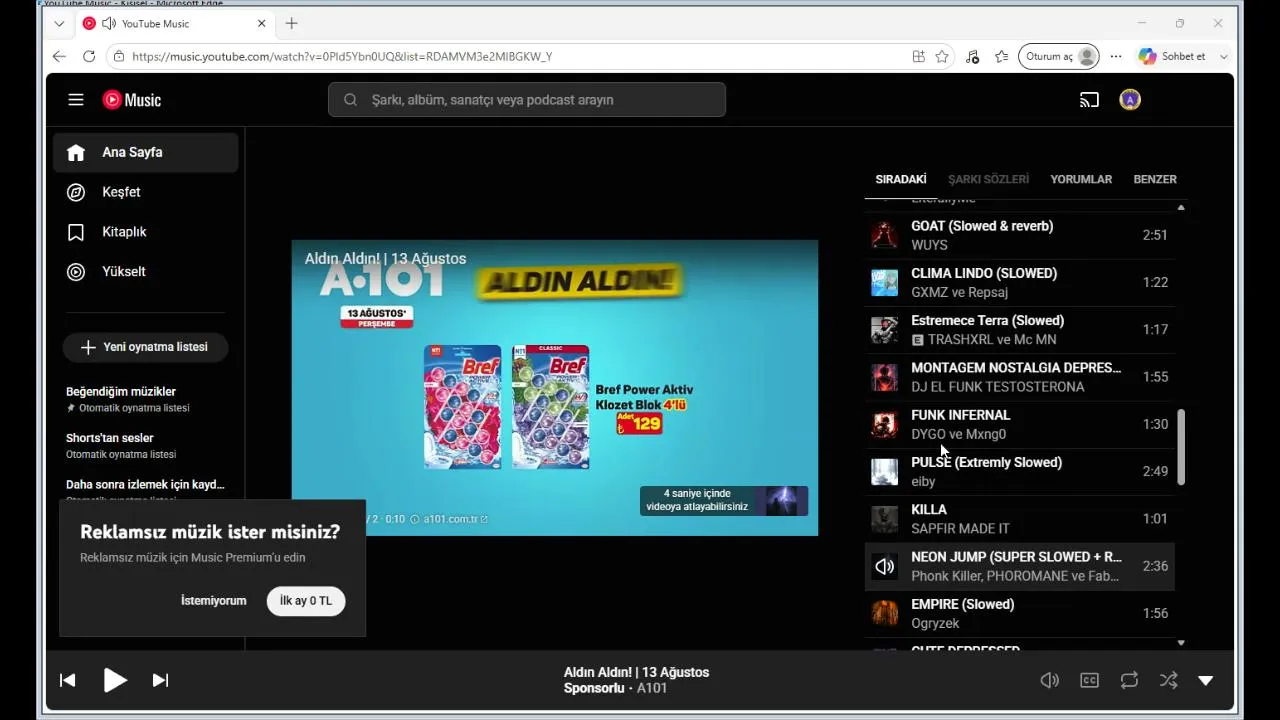The height and width of the screenshot is (720, 1280).
Task: Open a new browser tab
Action: 291,23
